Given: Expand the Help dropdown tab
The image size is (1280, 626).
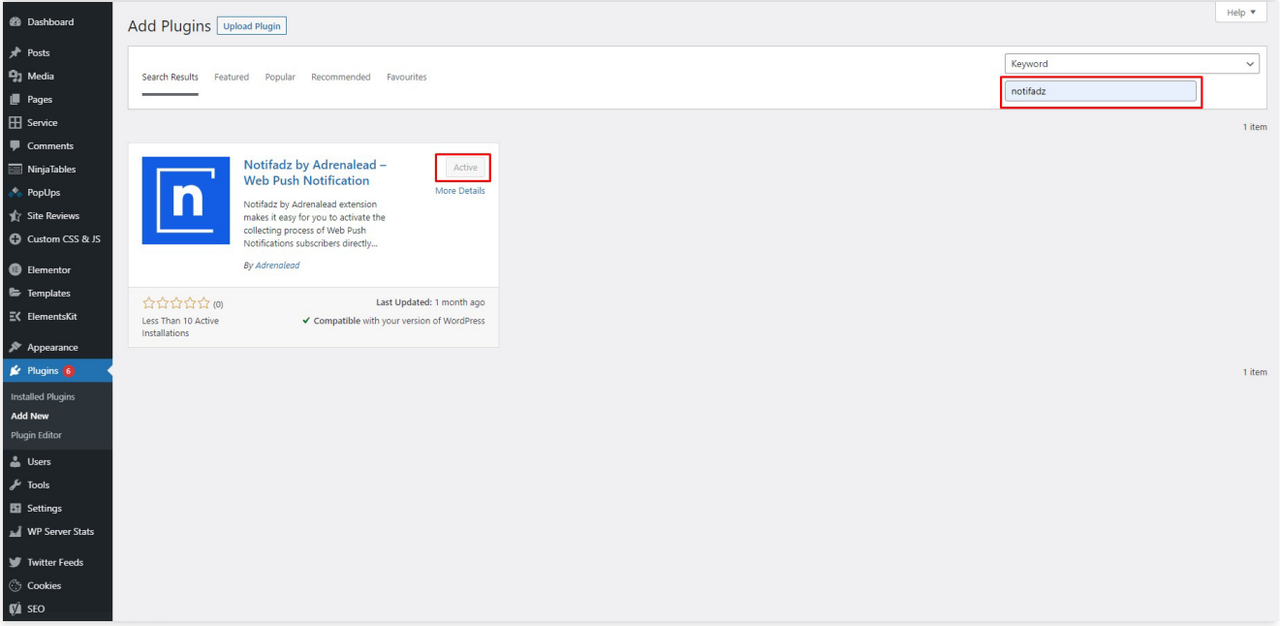Looking at the screenshot, I should pos(1241,12).
